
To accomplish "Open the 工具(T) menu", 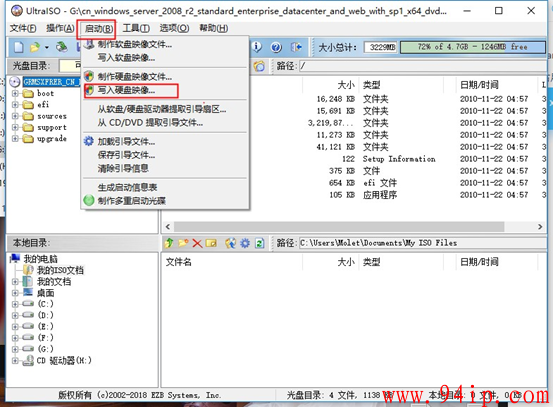I will [136, 28].
